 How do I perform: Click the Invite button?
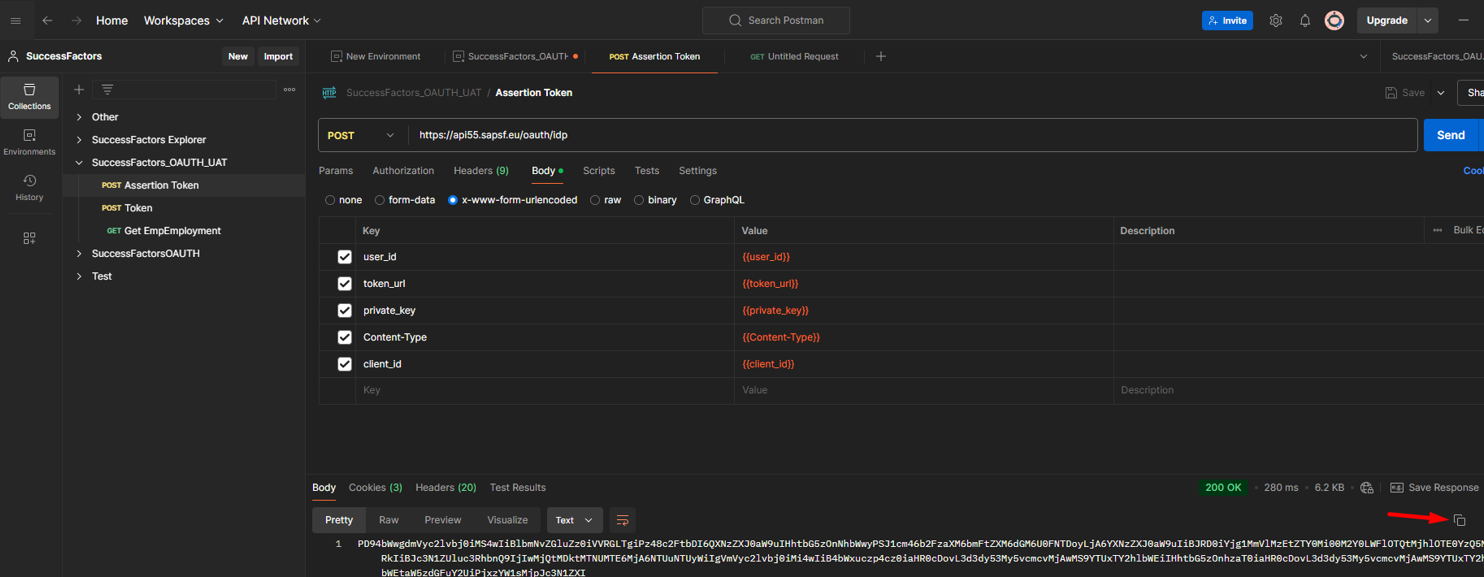point(1227,20)
